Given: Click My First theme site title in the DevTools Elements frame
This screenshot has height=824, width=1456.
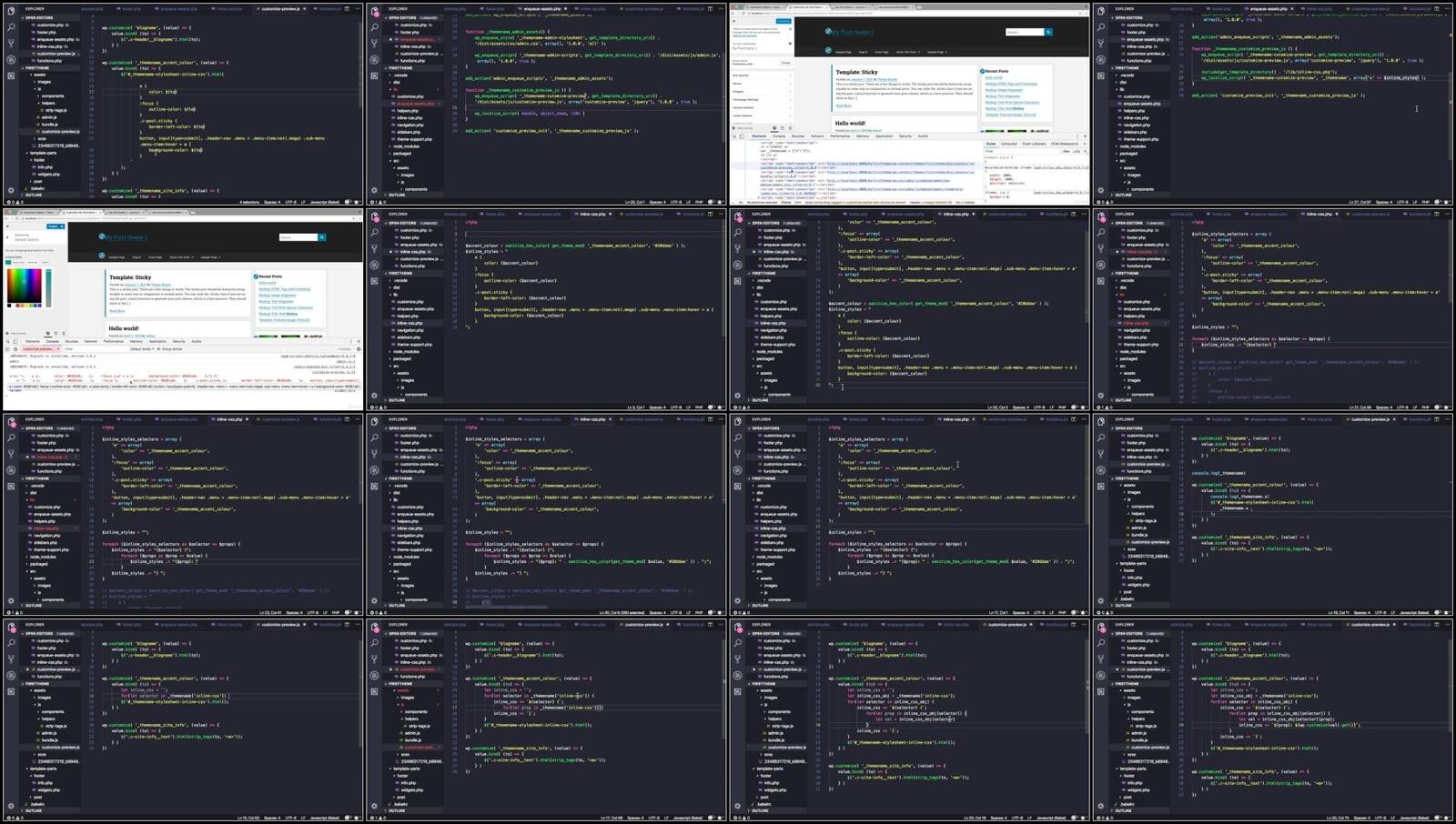Looking at the screenshot, I should pos(854,32).
